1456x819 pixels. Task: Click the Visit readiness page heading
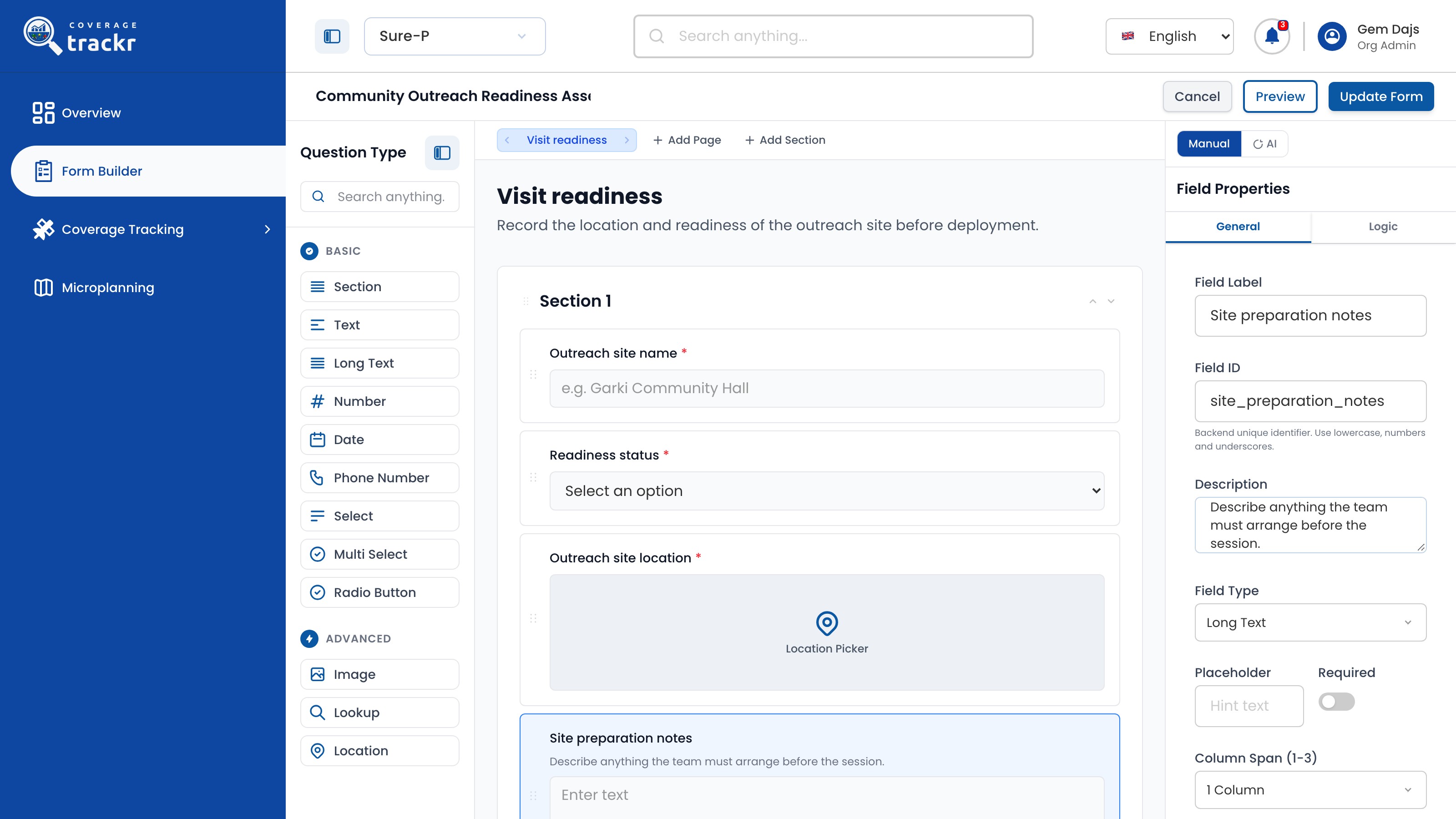pyautogui.click(x=579, y=196)
